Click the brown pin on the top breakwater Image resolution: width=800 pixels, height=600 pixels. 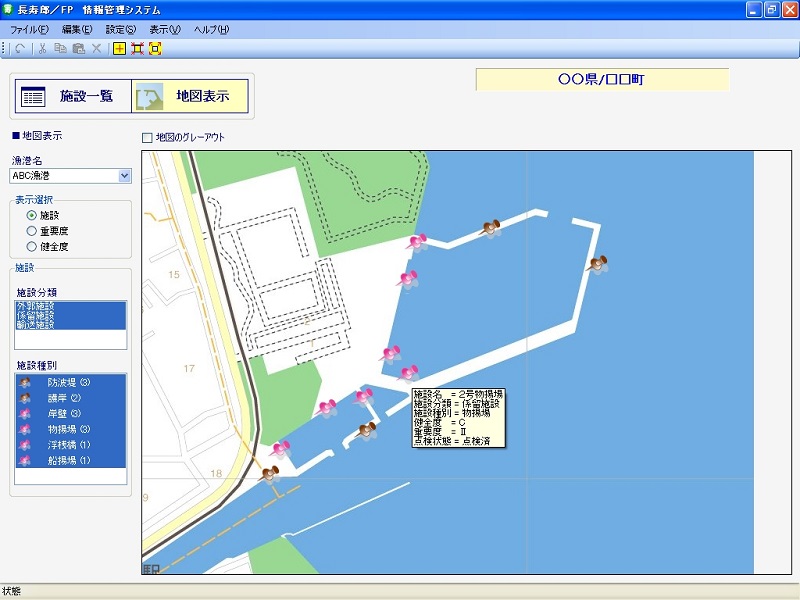click(x=490, y=229)
